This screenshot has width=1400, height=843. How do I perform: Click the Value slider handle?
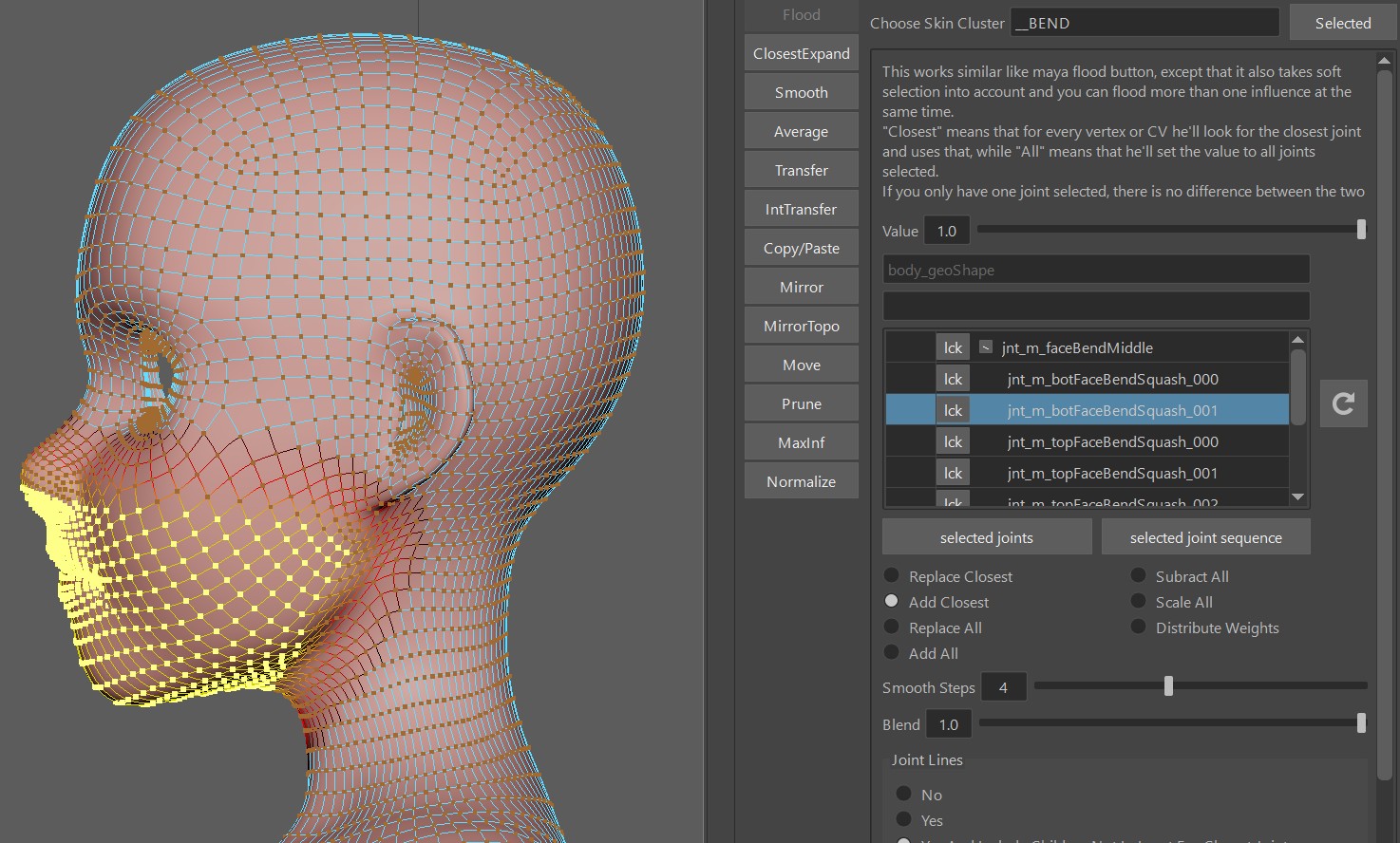point(1361,229)
